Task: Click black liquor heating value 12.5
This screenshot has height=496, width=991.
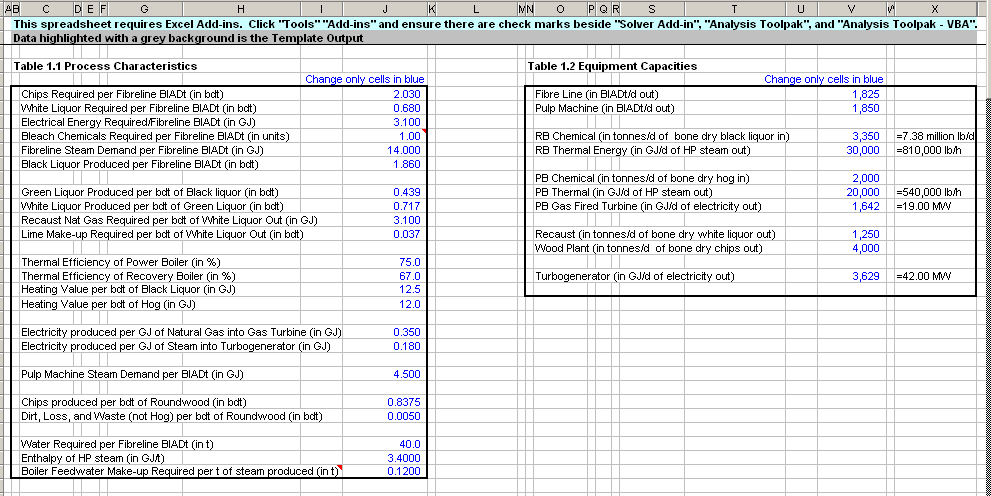Action: pos(410,290)
